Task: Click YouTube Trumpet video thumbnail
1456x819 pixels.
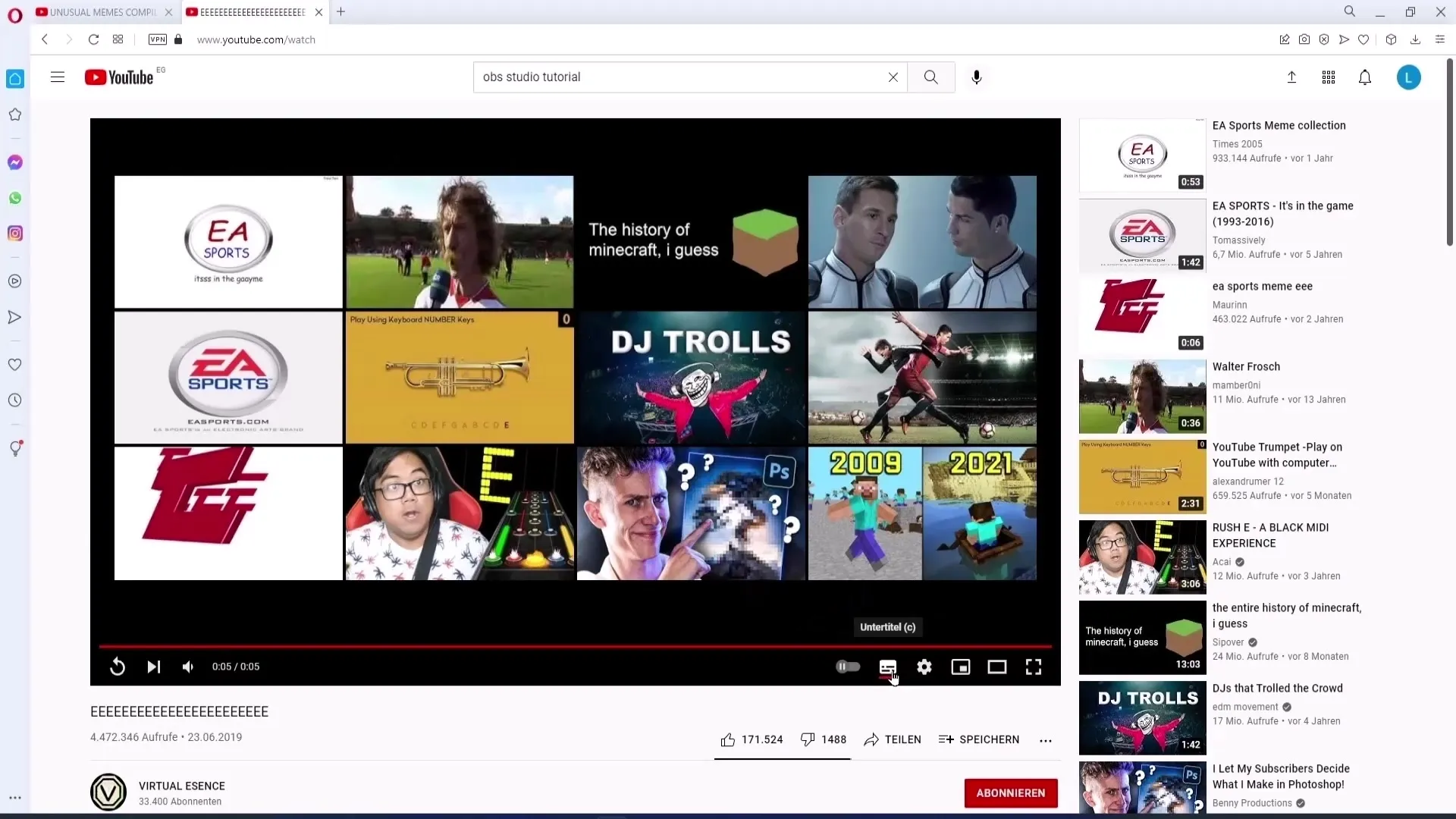Action: point(1142,476)
